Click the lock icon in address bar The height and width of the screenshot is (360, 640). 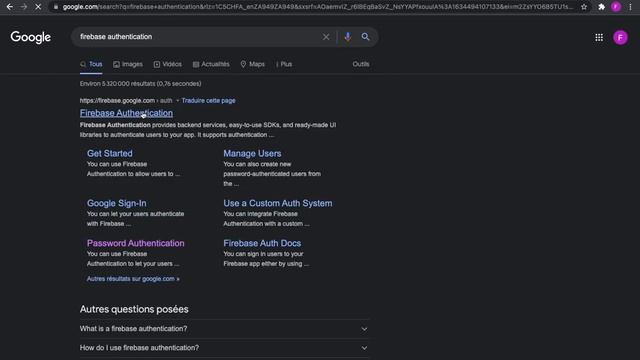tap(56, 7)
